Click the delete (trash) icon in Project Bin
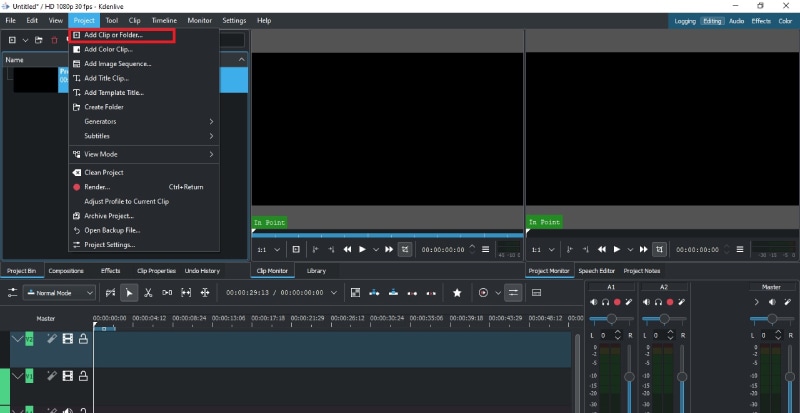Image resolution: width=800 pixels, height=413 pixels. pos(55,40)
